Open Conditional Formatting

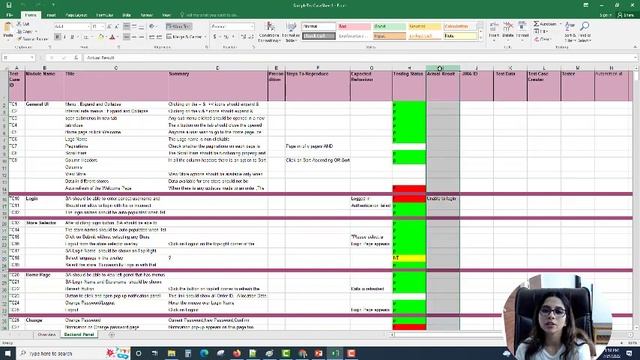point(269,32)
